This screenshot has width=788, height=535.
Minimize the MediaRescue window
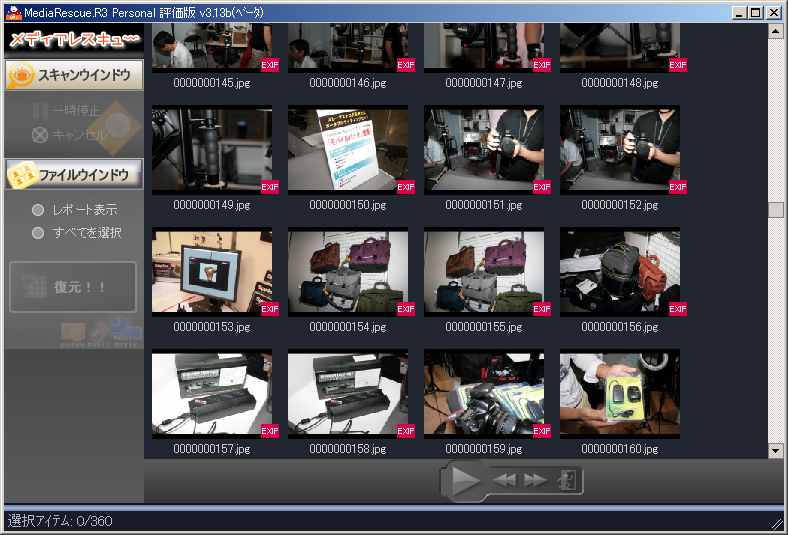tap(739, 13)
